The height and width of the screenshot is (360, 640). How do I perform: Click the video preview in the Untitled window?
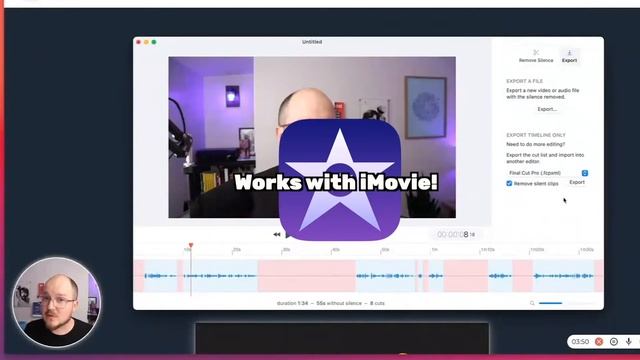(x=312, y=137)
